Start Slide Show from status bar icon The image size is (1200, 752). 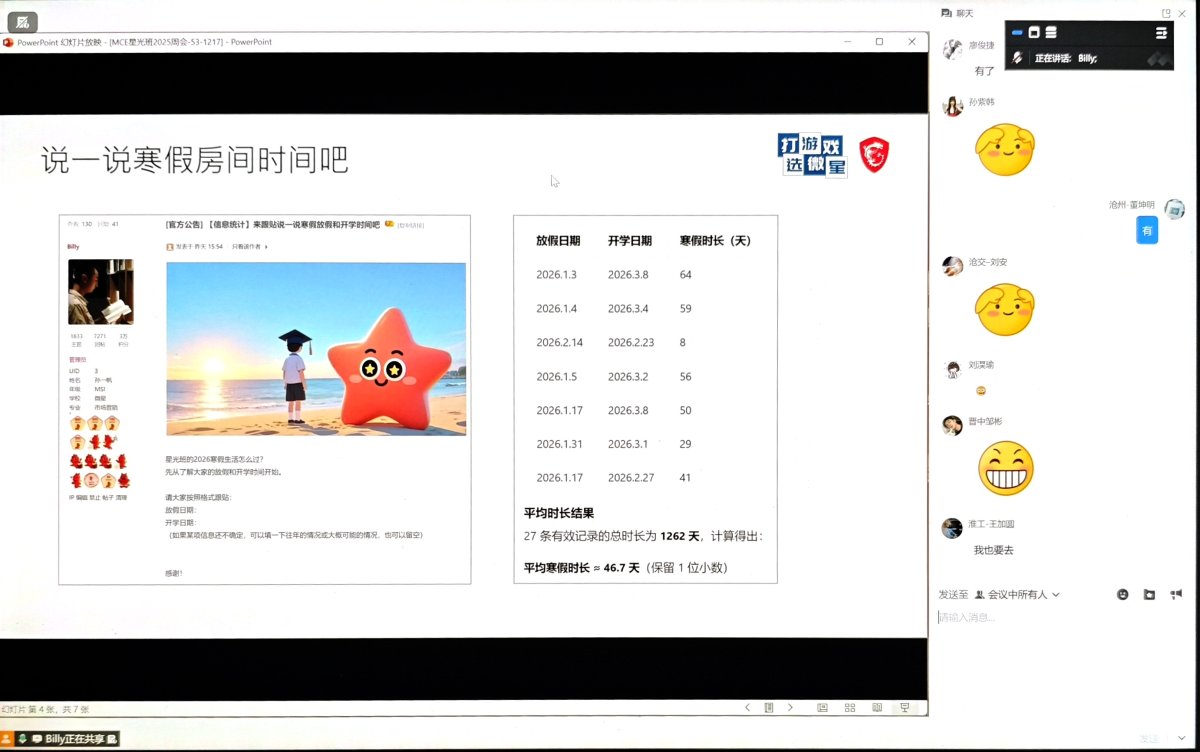(x=905, y=708)
